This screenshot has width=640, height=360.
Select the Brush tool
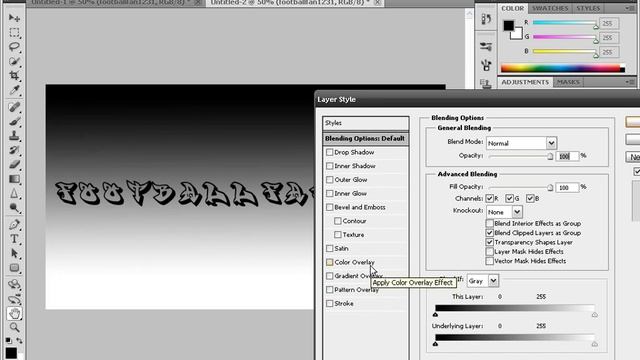click(x=14, y=122)
